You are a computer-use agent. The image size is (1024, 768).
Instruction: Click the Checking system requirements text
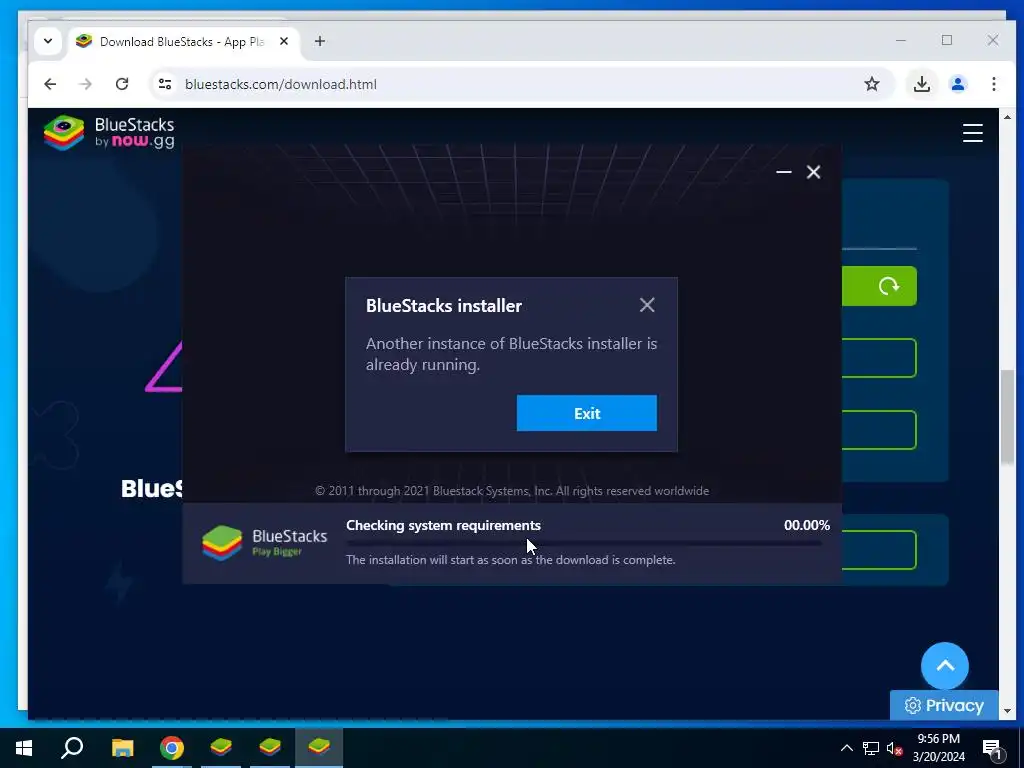tap(443, 525)
